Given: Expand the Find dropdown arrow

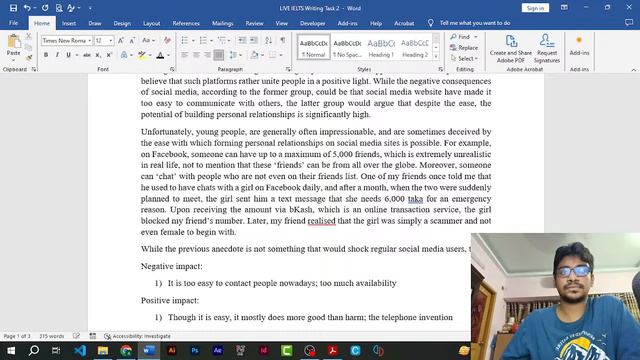Looking at the screenshot, I should (476, 37).
